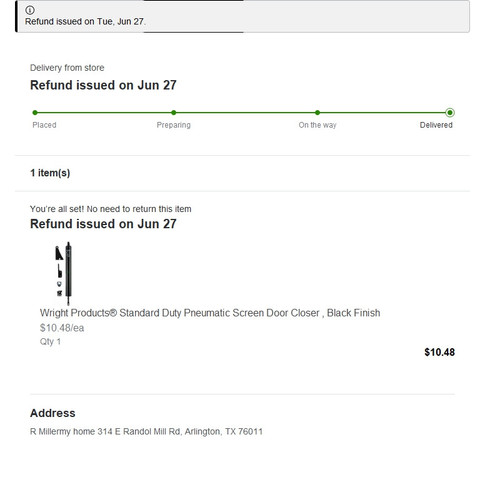Click the Preparing label
This screenshot has height=479, width=500.
tap(174, 125)
